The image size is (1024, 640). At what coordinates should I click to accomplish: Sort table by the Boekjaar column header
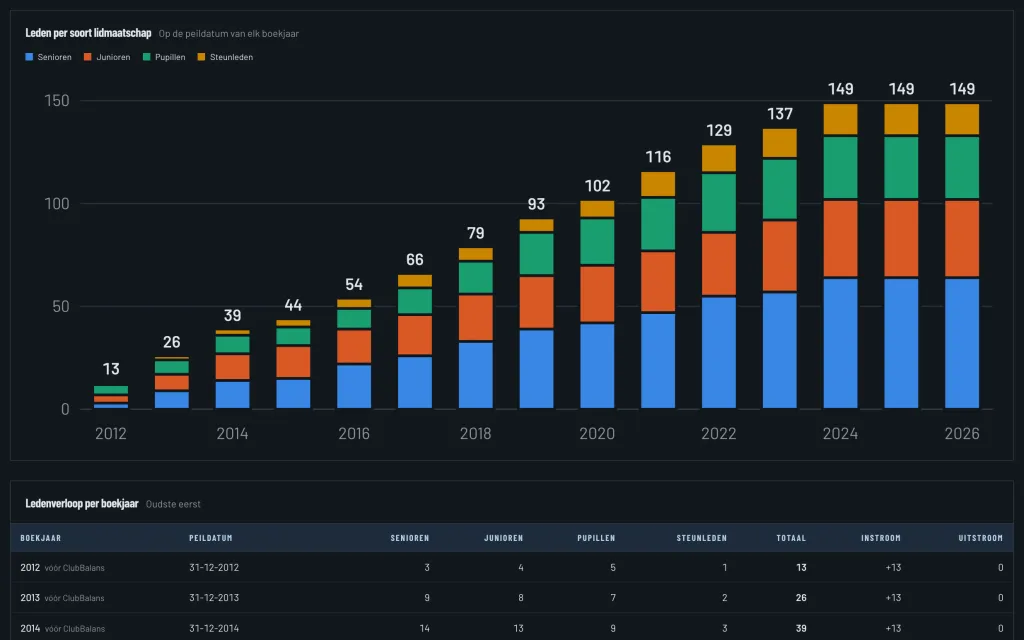[40, 538]
